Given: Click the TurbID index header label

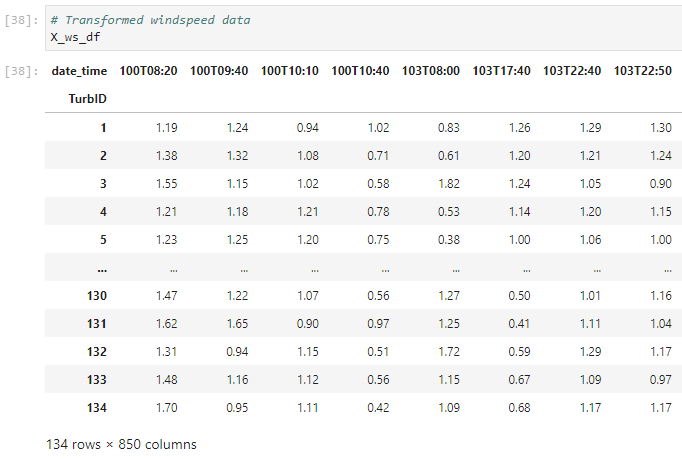Looking at the screenshot, I should click(x=87, y=100).
